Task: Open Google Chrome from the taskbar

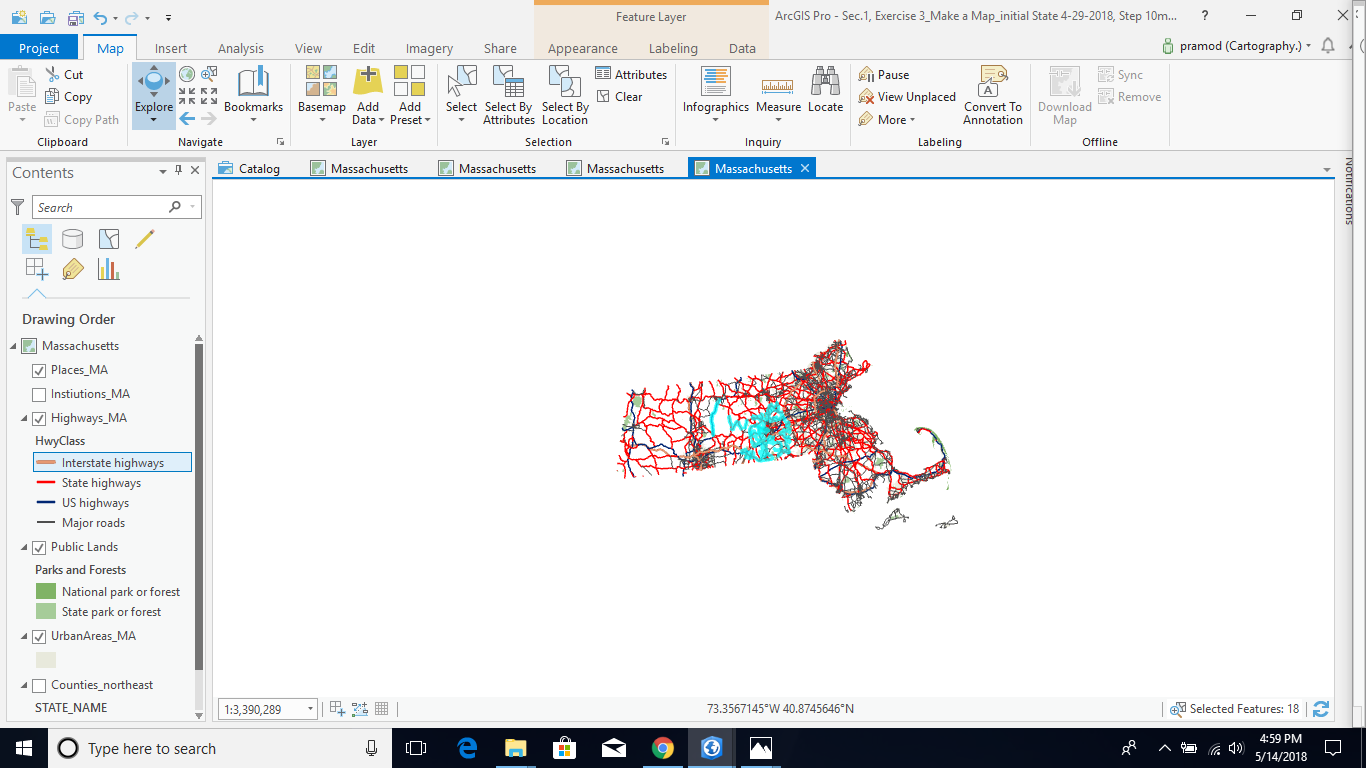Action: (x=662, y=748)
